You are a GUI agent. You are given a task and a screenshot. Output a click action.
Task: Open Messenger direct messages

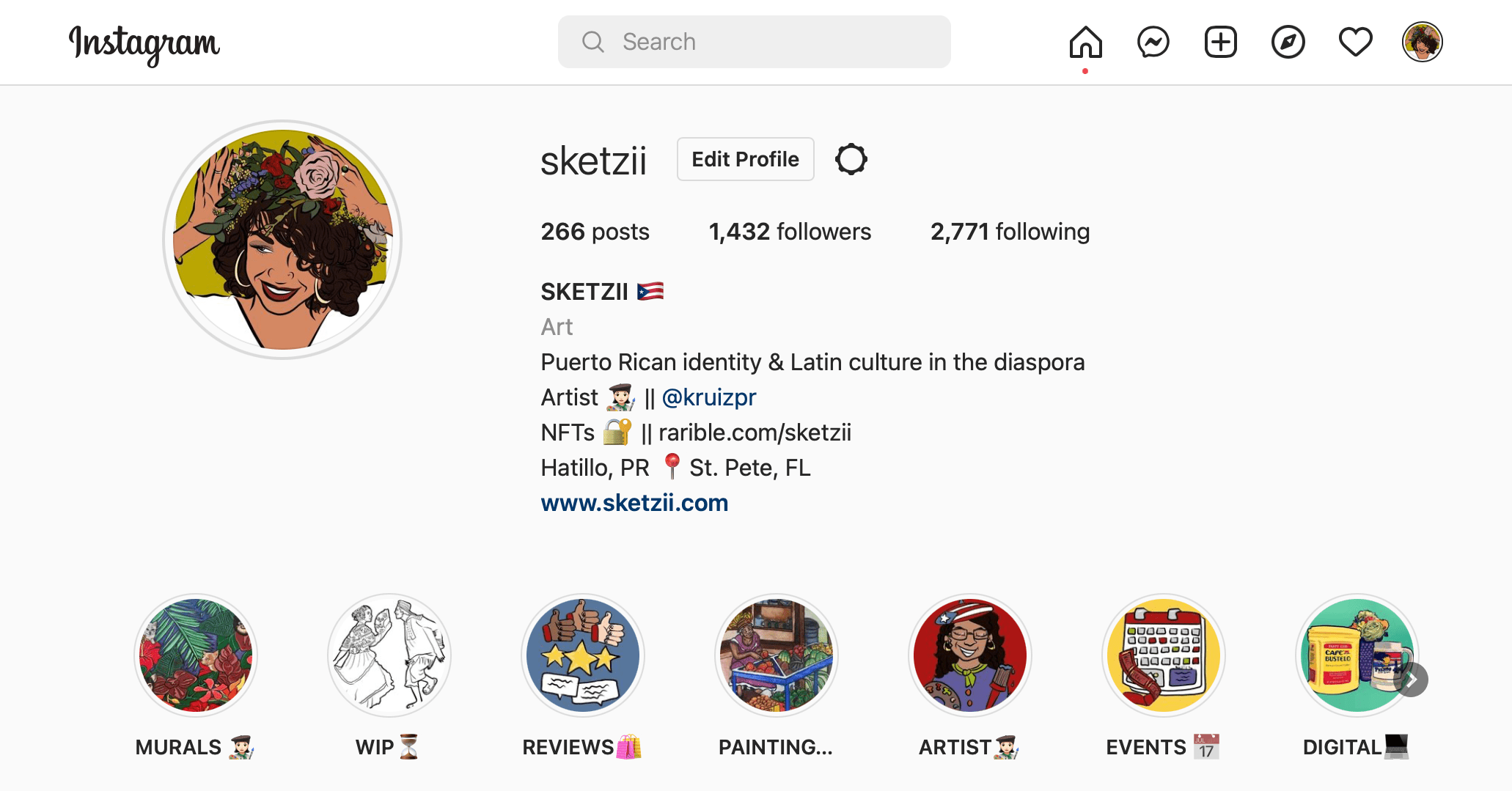[1153, 42]
